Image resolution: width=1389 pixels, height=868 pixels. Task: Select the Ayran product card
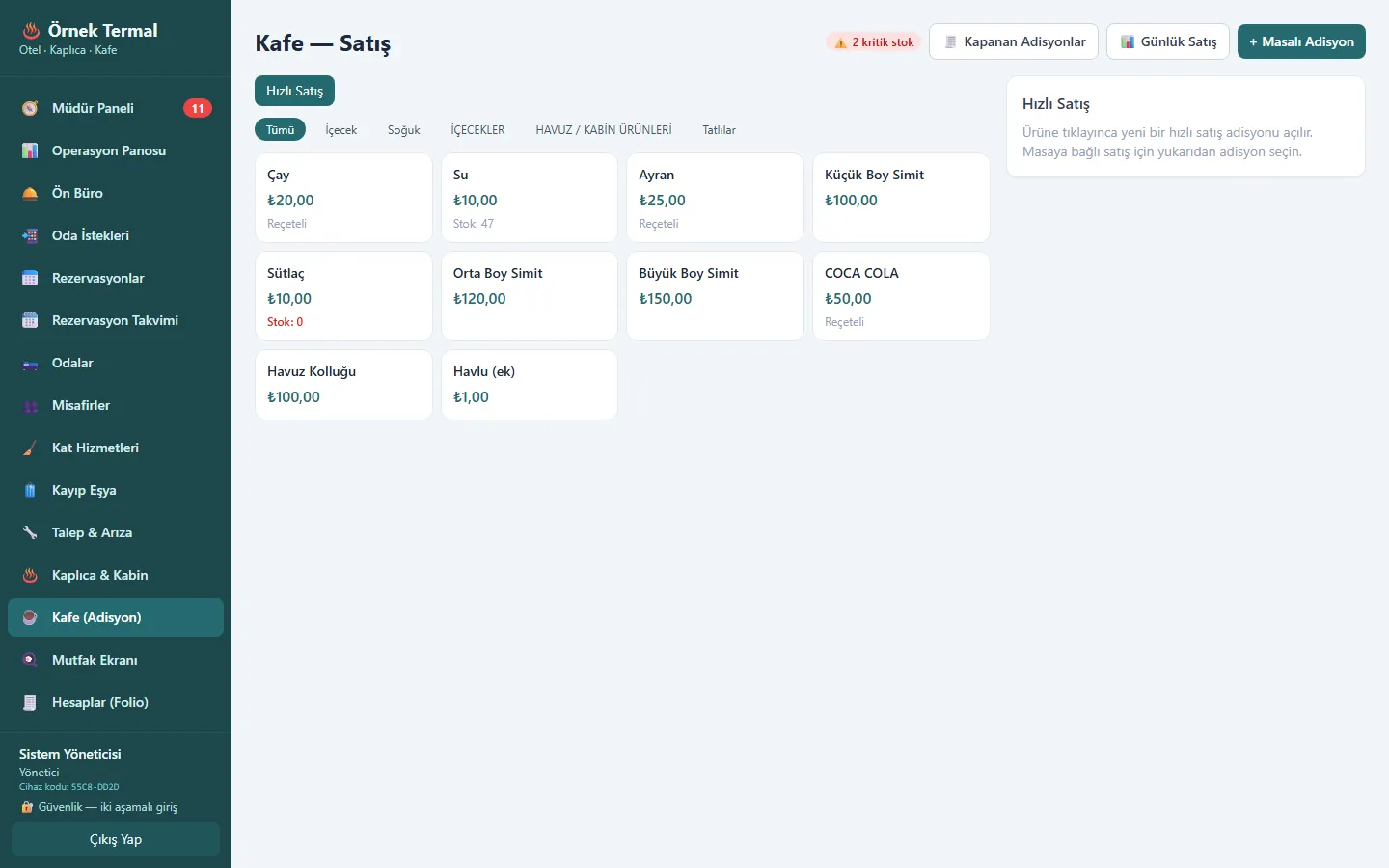pyautogui.click(x=715, y=198)
